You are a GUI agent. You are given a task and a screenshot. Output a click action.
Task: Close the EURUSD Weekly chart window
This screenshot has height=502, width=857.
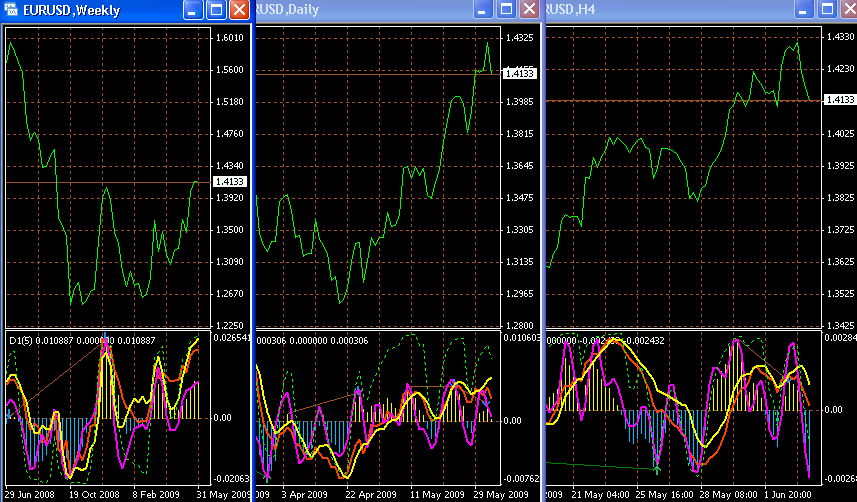coord(239,9)
